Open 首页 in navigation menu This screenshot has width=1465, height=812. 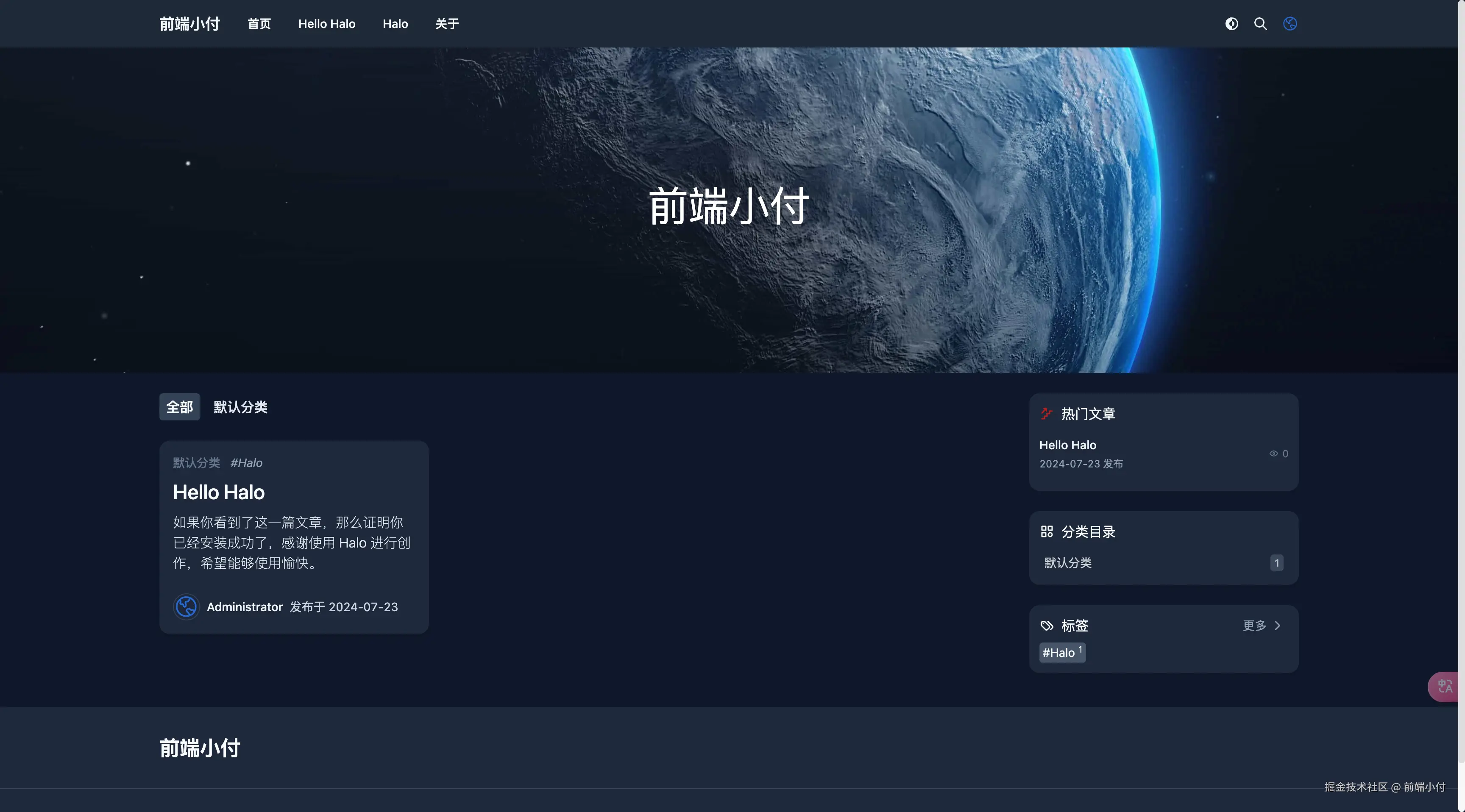pyautogui.click(x=259, y=24)
